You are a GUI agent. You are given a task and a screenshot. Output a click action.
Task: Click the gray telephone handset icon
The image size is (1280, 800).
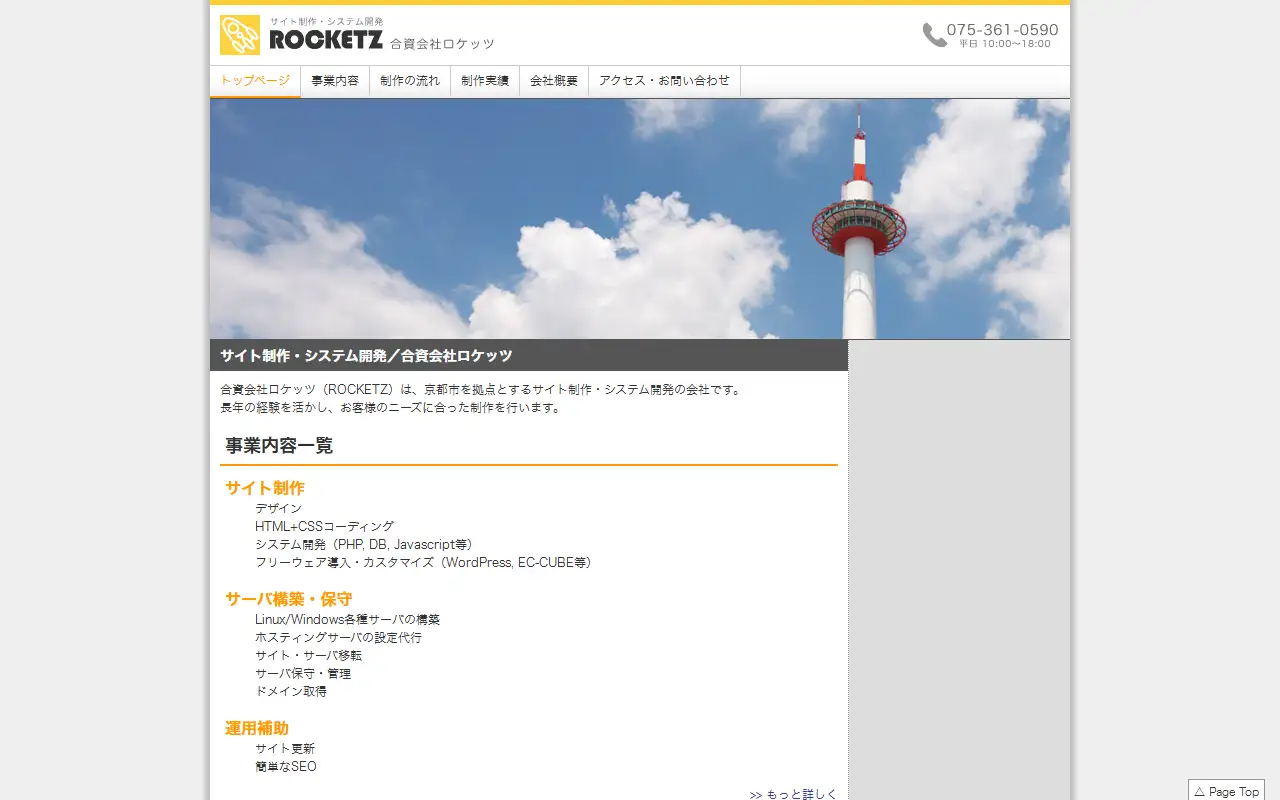[x=934, y=35]
